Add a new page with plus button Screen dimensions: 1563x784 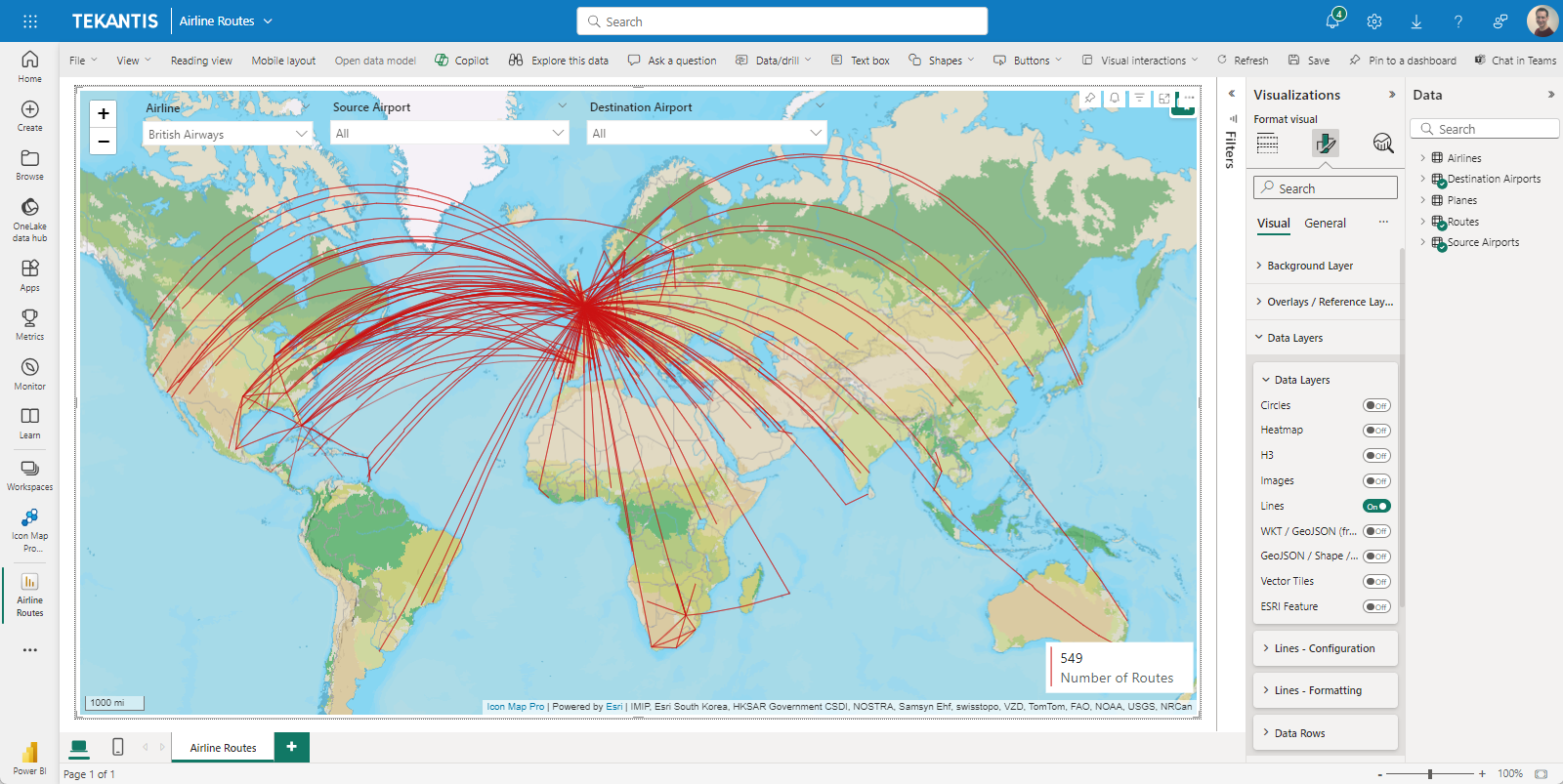(291, 747)
